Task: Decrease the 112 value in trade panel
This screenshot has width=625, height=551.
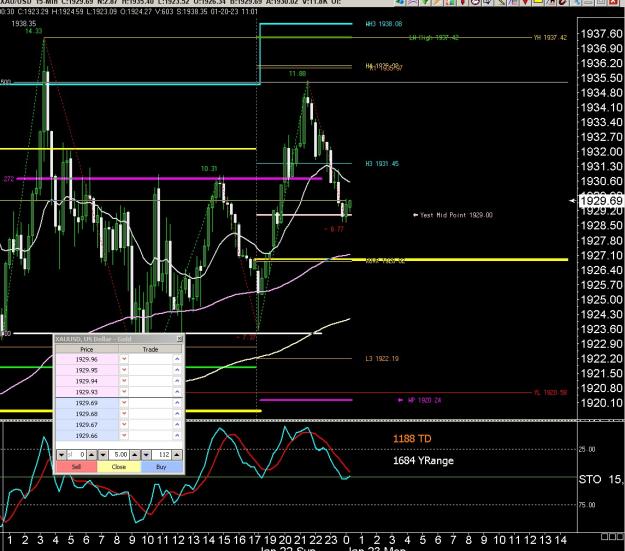Action: tap(146, 455)
